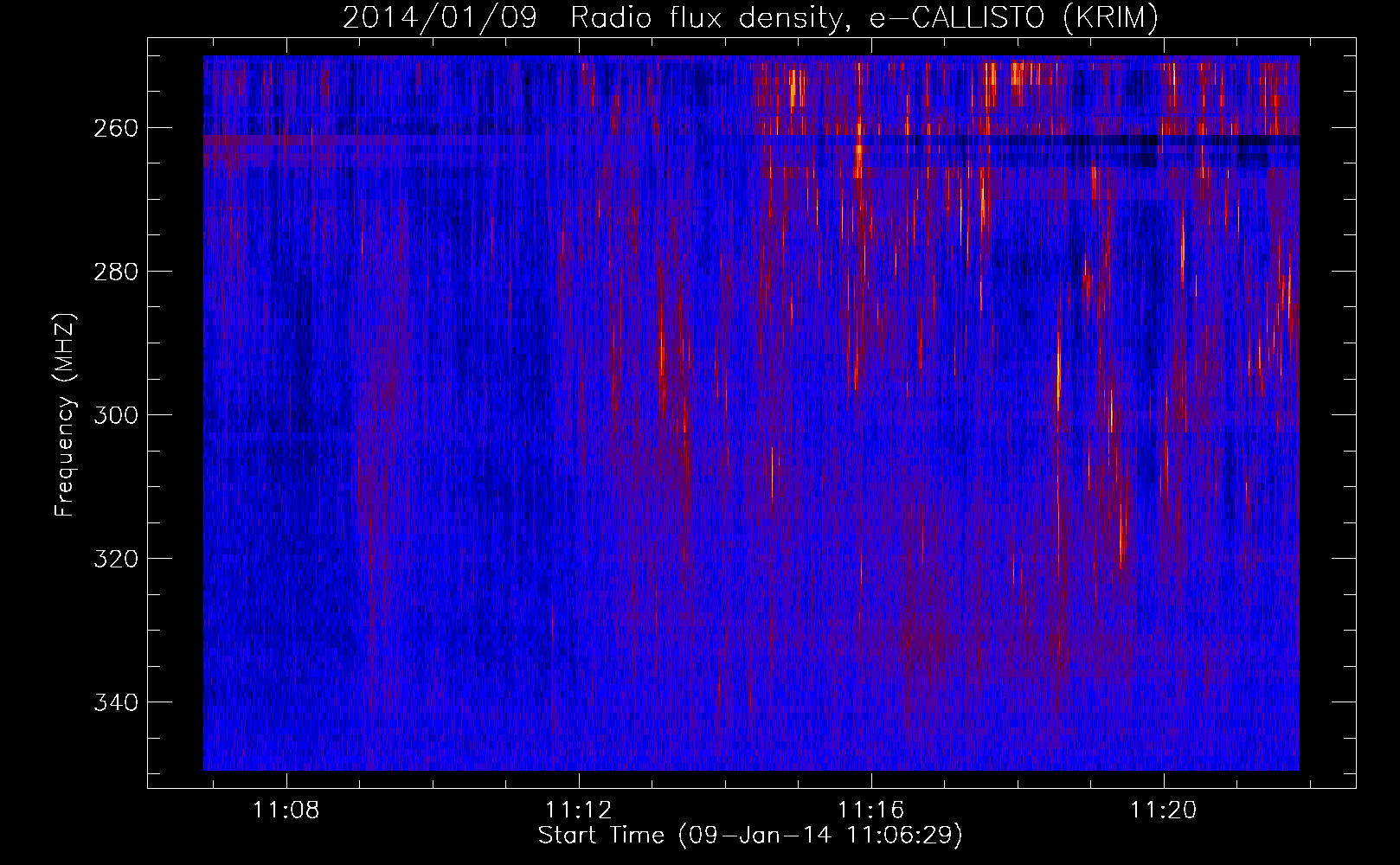Click the '11:12' time tick label
Viewport: 1400px width, 865px height.
pos(579,811)
